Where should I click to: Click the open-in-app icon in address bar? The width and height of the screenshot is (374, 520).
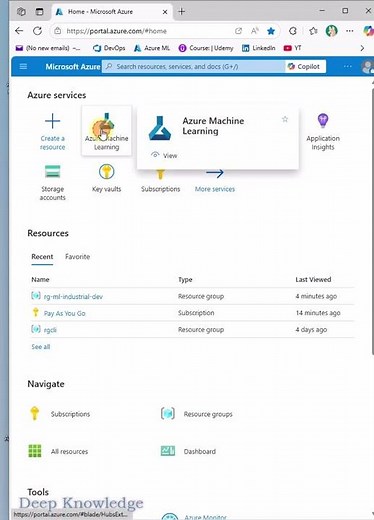point(238,31)
